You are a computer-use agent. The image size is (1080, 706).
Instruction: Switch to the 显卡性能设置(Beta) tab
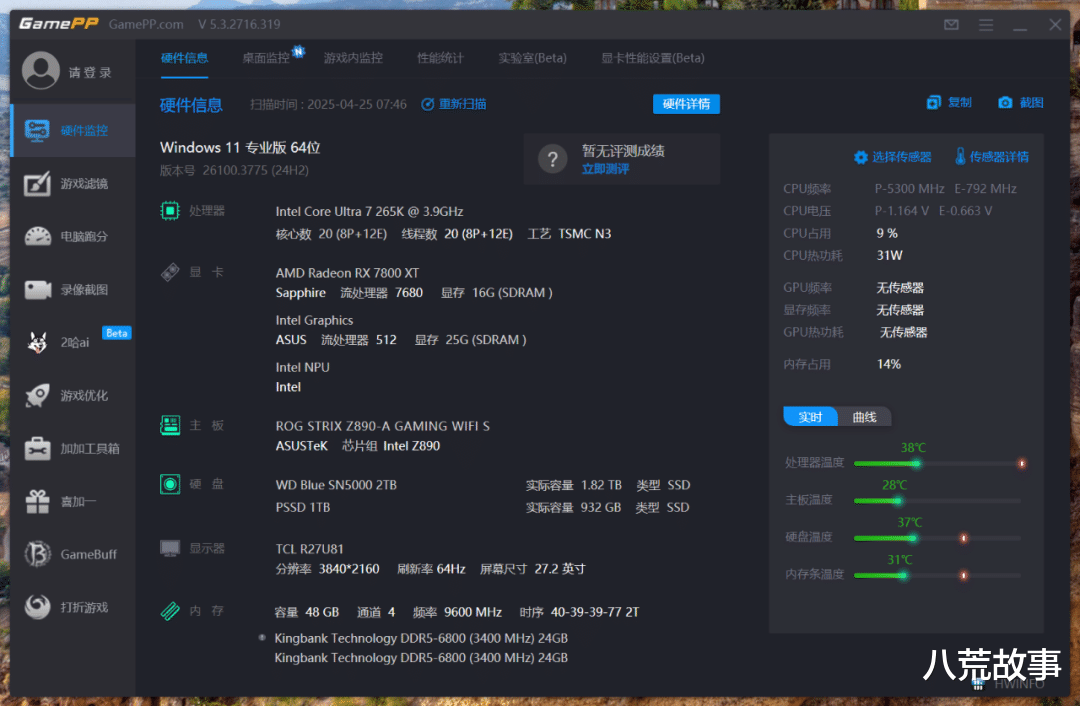click(653, 58)
